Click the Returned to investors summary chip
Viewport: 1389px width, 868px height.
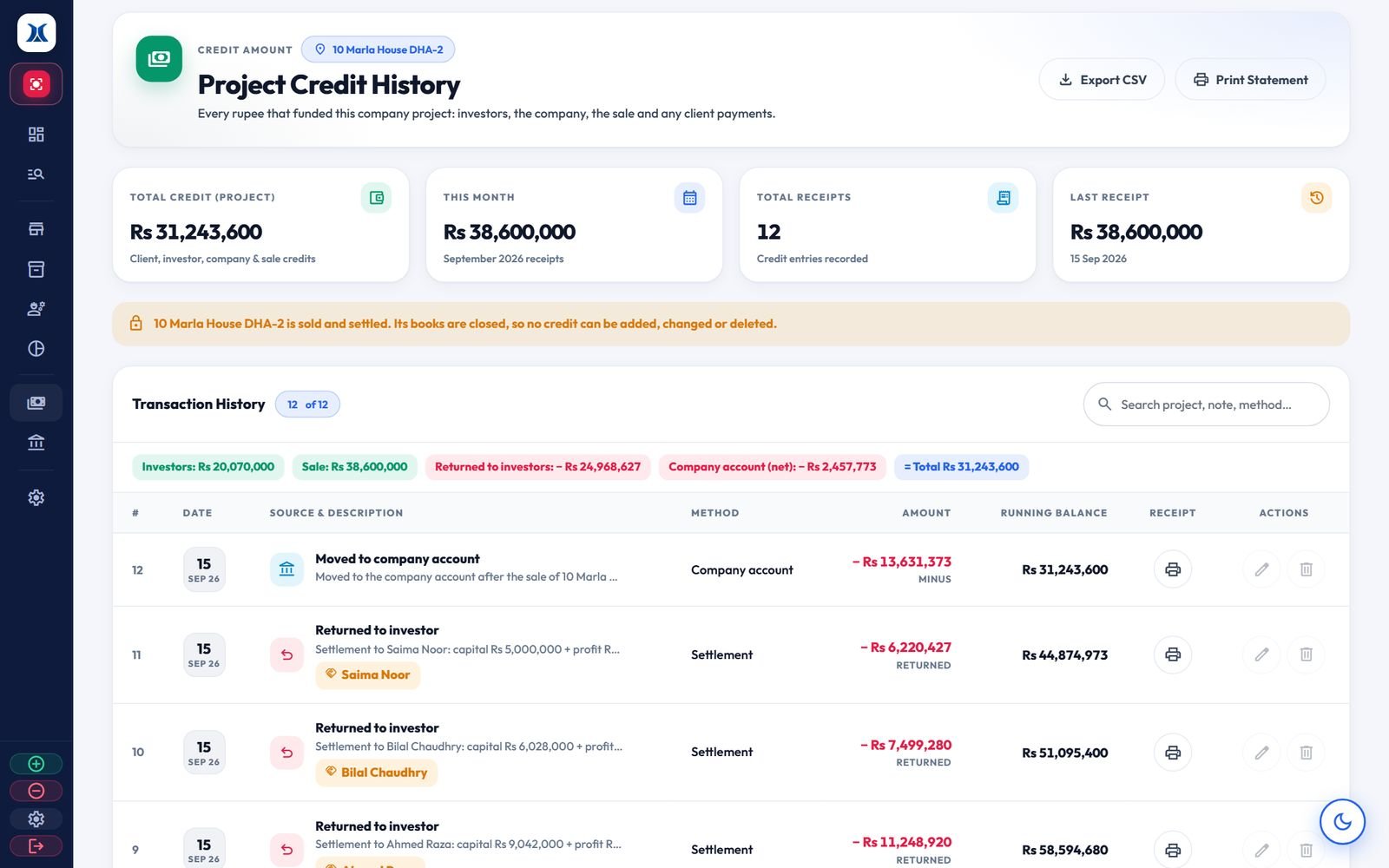tap(537, 467)
